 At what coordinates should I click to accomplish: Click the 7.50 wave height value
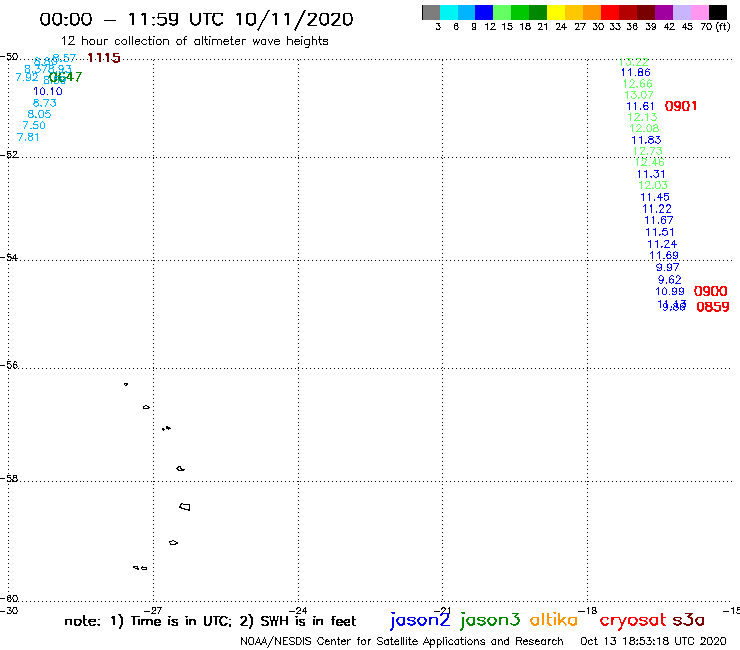tap(34, 125)
